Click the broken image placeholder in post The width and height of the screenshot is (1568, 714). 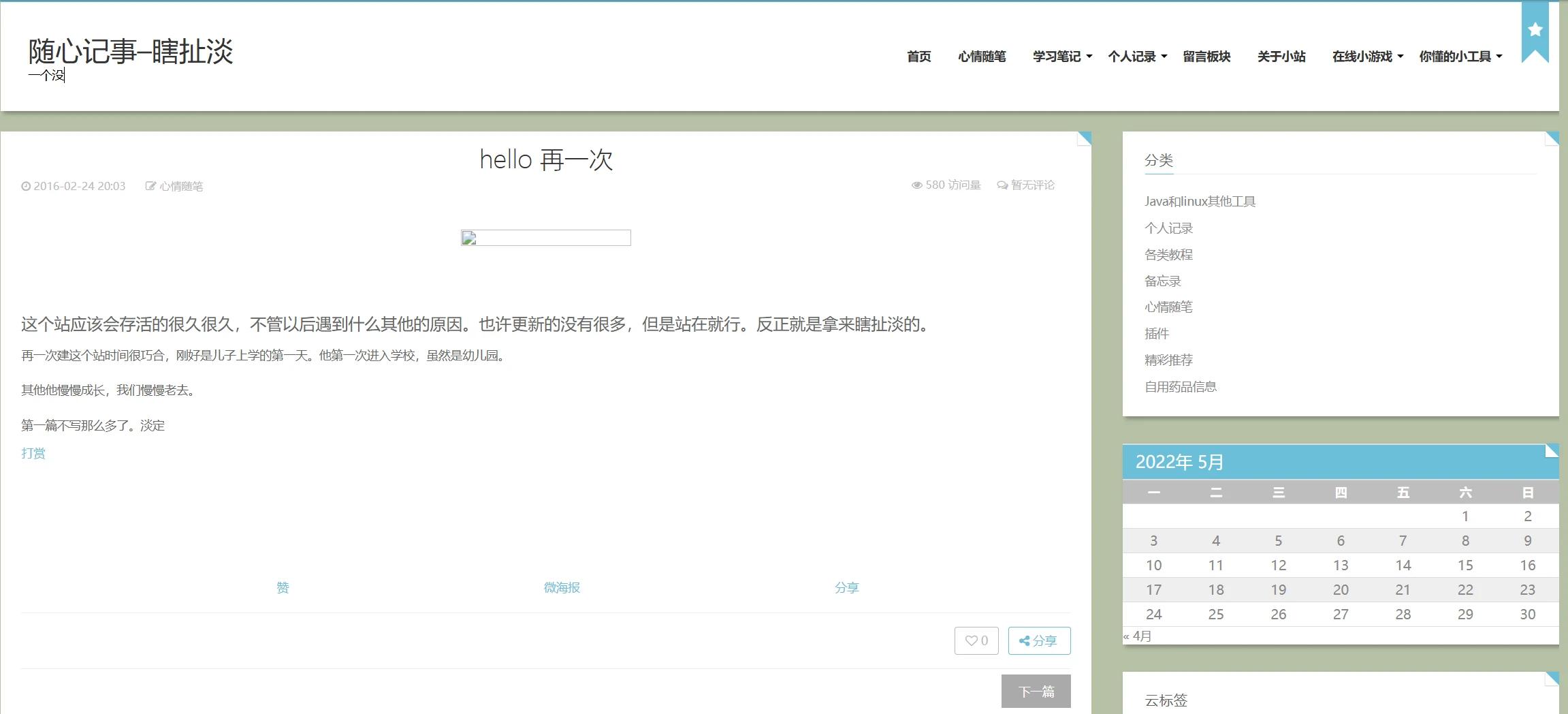[545, 238]
